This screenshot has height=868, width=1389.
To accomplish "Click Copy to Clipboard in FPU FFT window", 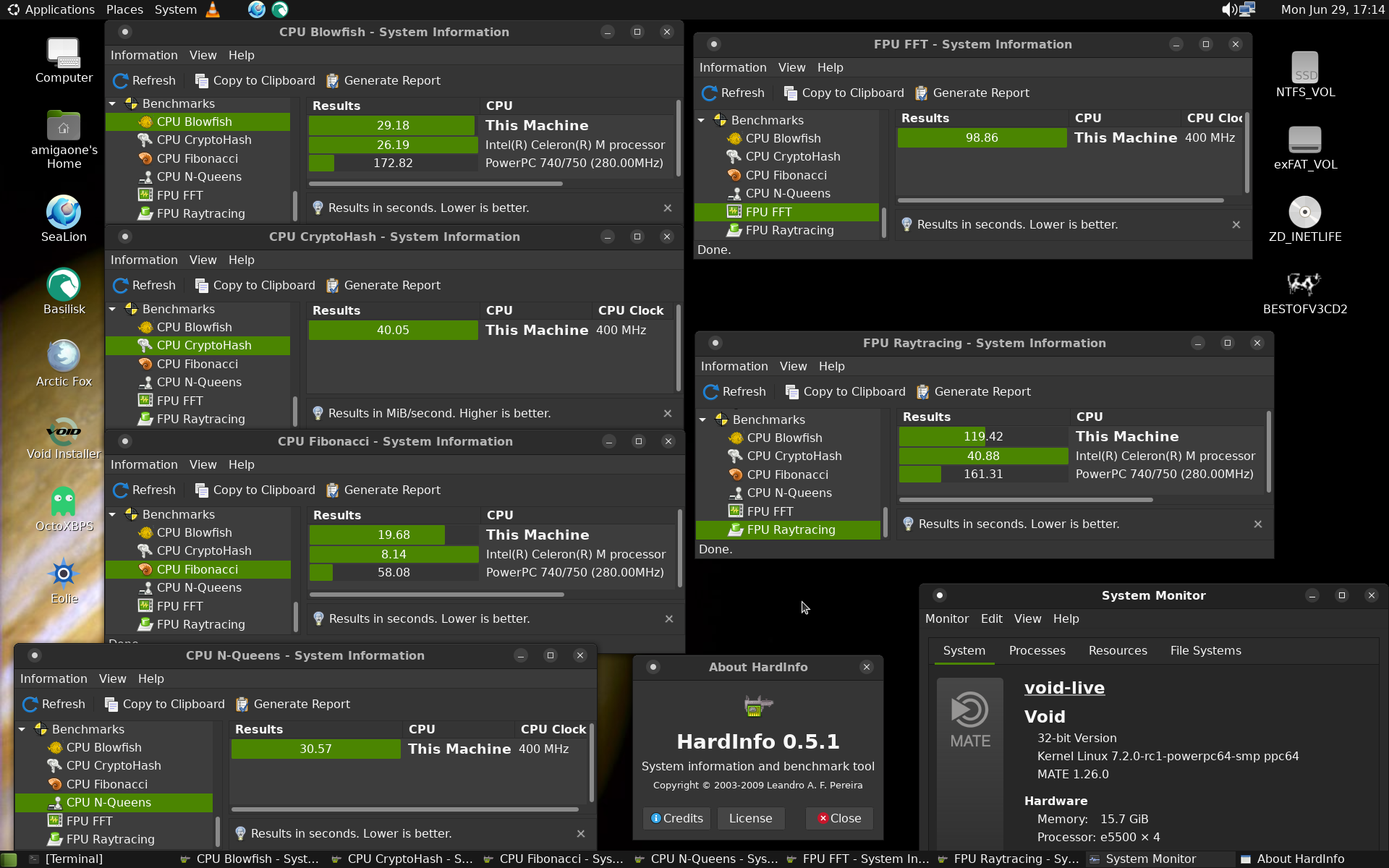I will point(844,93).
